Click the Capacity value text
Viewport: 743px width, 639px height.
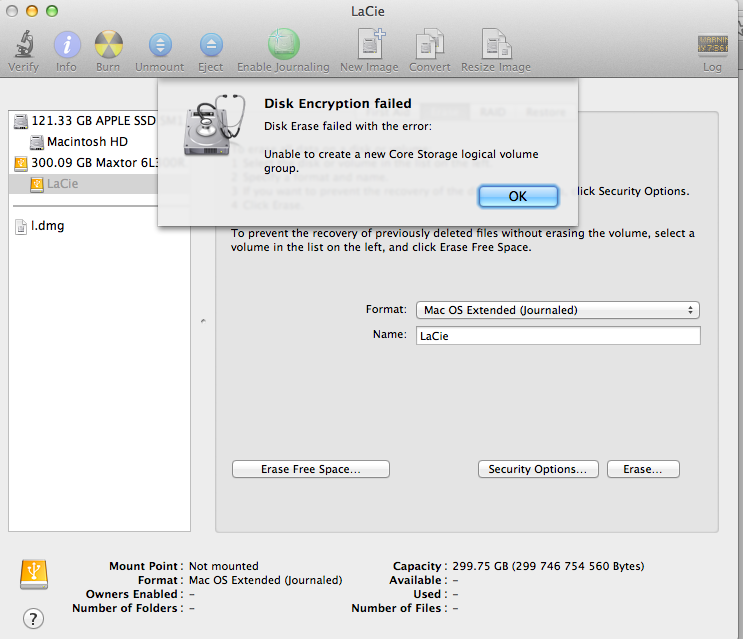click(548, 566)
